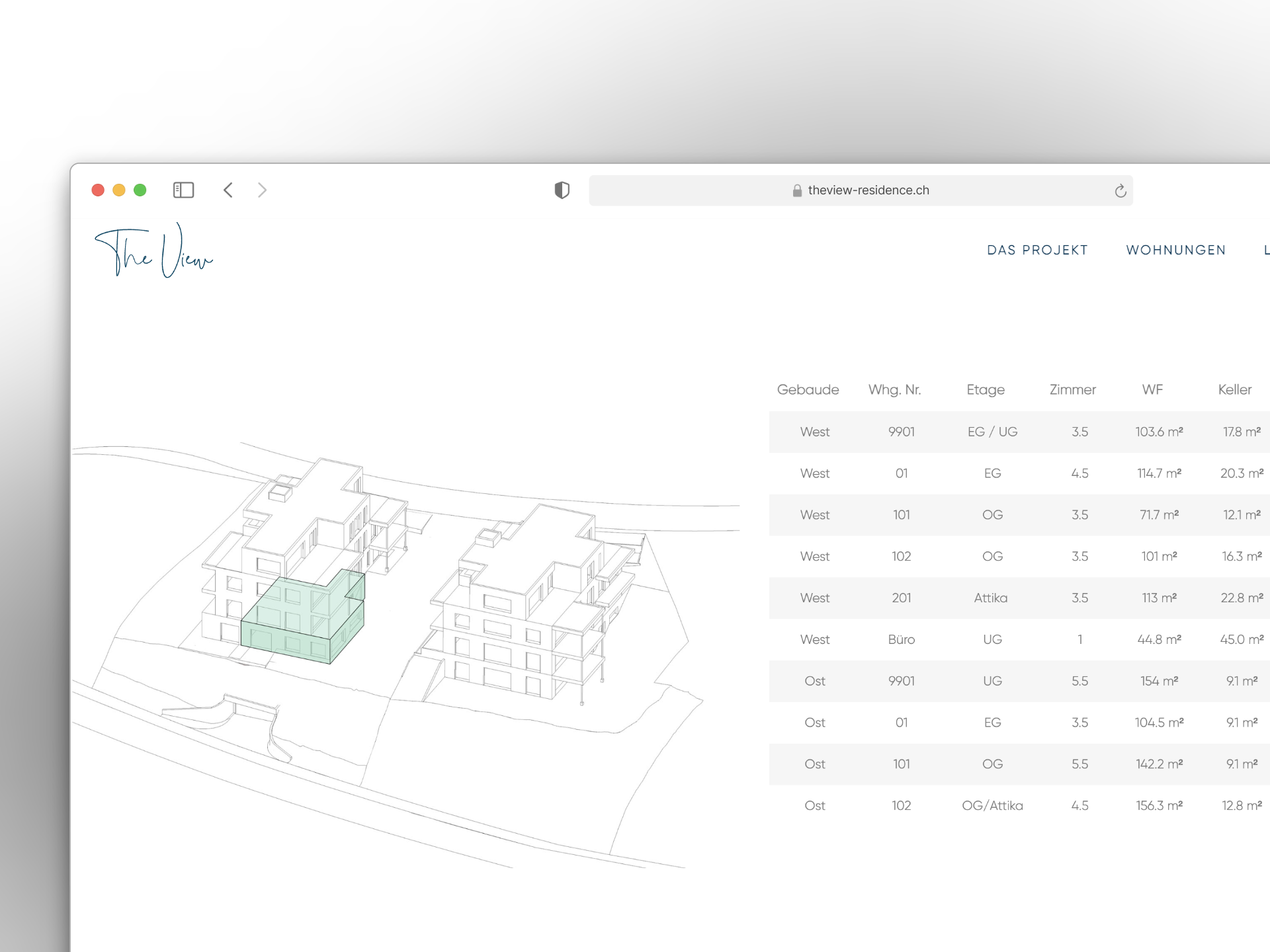
Task: Click the Zimmer column header
Action: click(1073, 390)
